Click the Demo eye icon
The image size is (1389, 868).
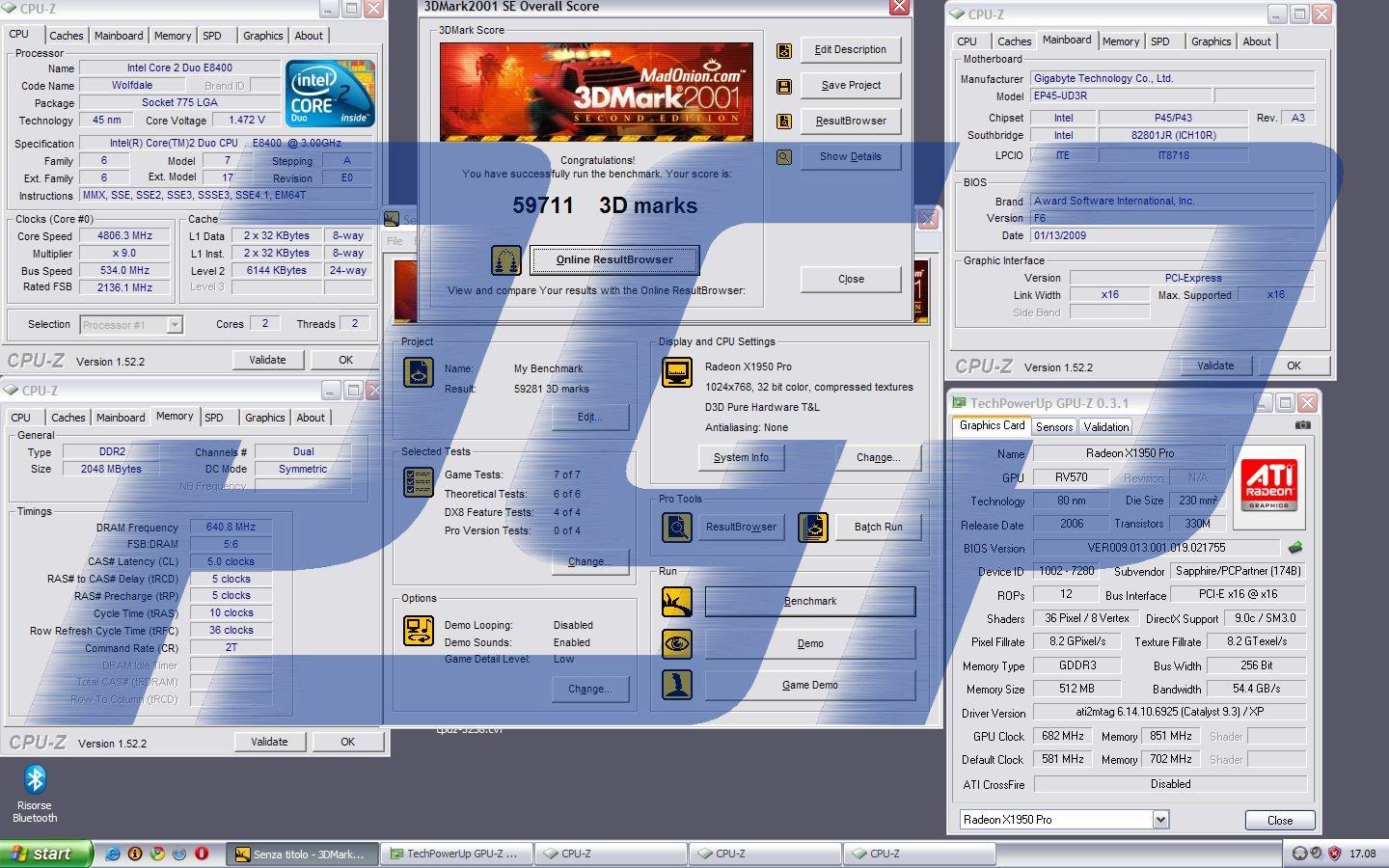[677, 643]
